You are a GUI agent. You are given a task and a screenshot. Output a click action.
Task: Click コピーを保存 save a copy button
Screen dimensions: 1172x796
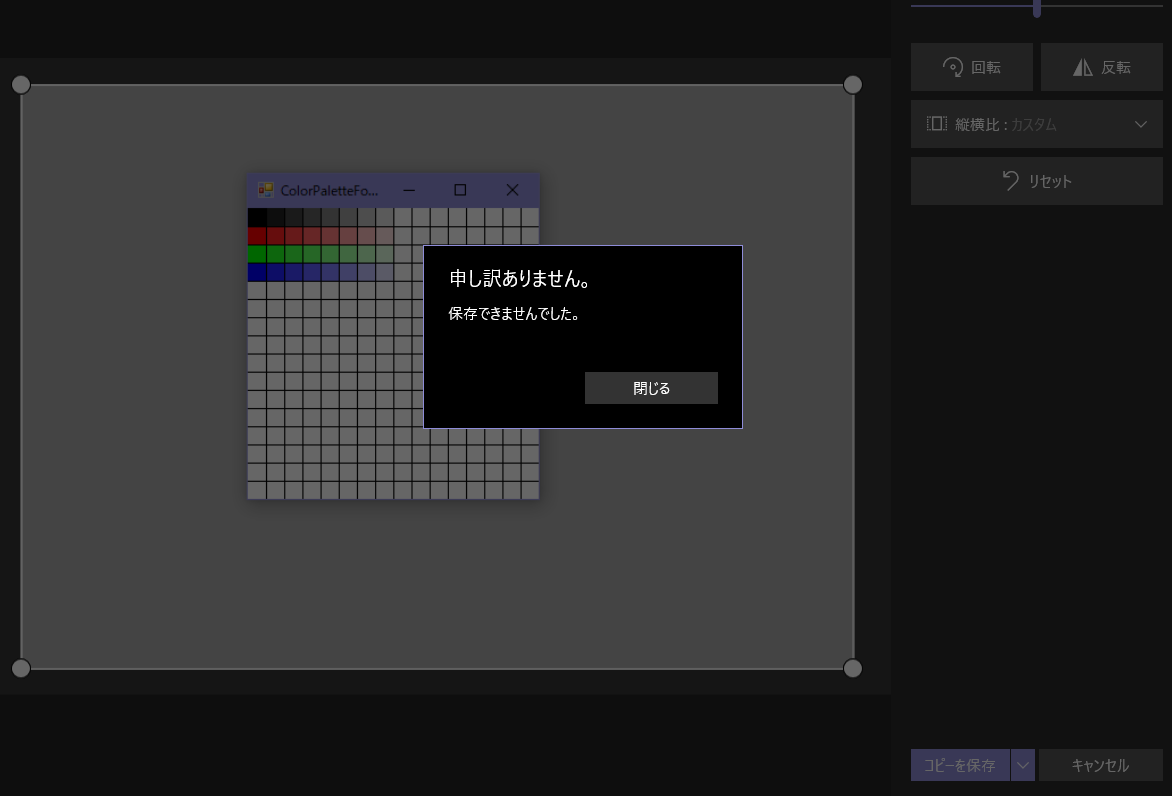960,765
